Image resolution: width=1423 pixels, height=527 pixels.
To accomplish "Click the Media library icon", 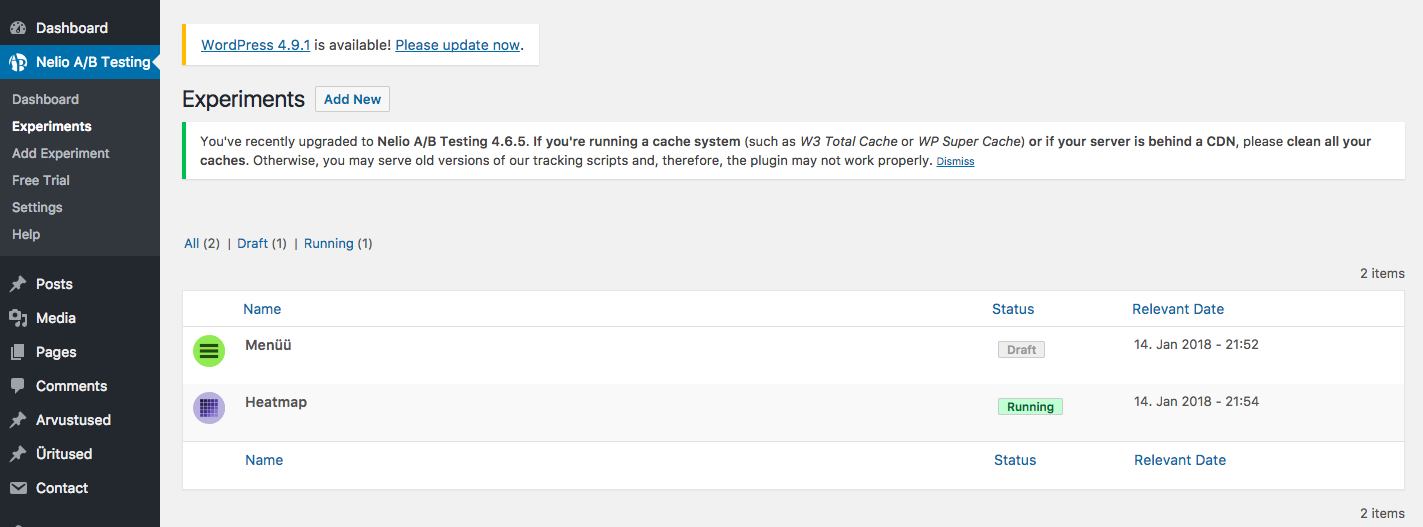I will click(18, 318).
